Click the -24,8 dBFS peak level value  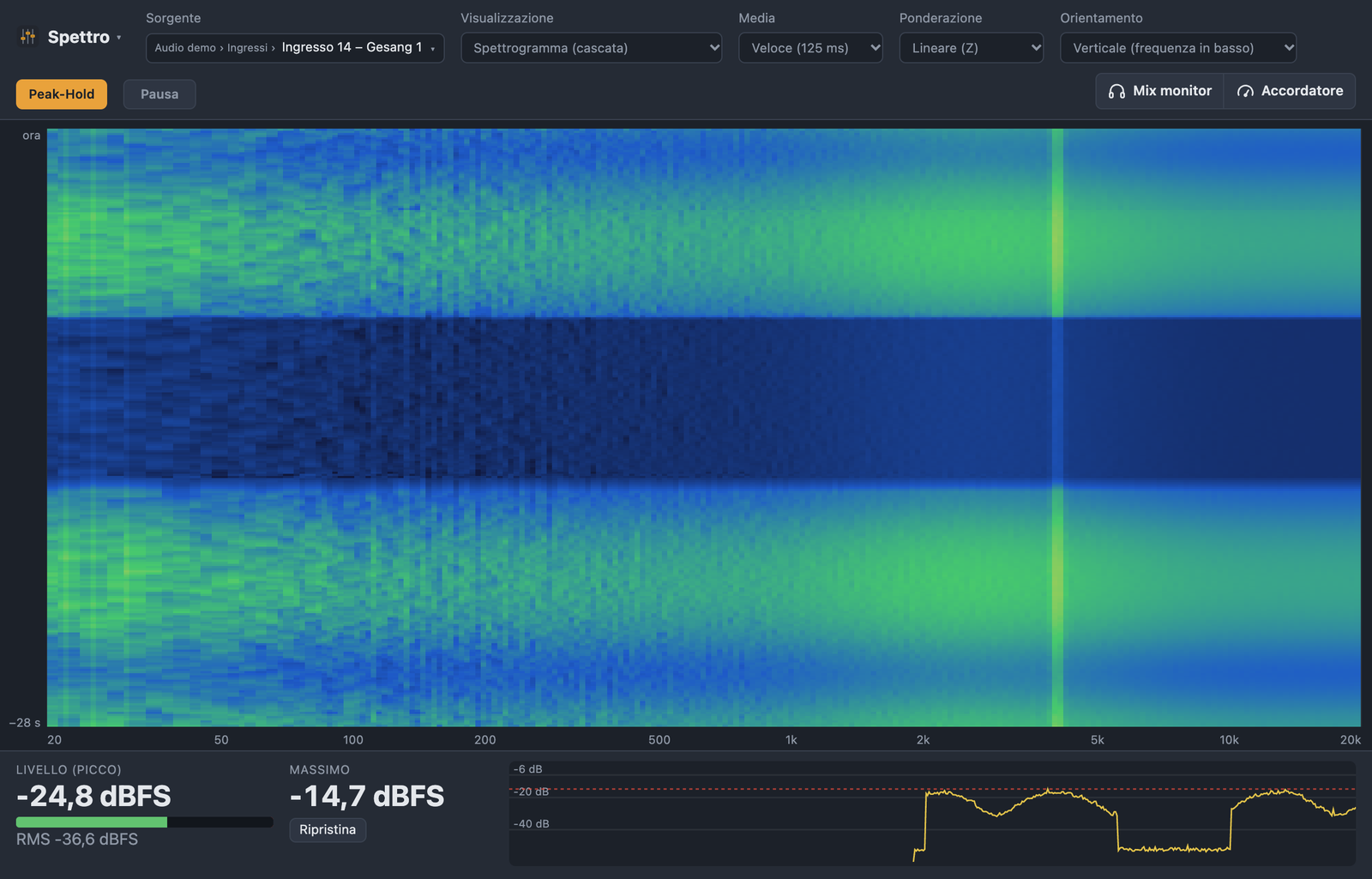coord(93,797)
